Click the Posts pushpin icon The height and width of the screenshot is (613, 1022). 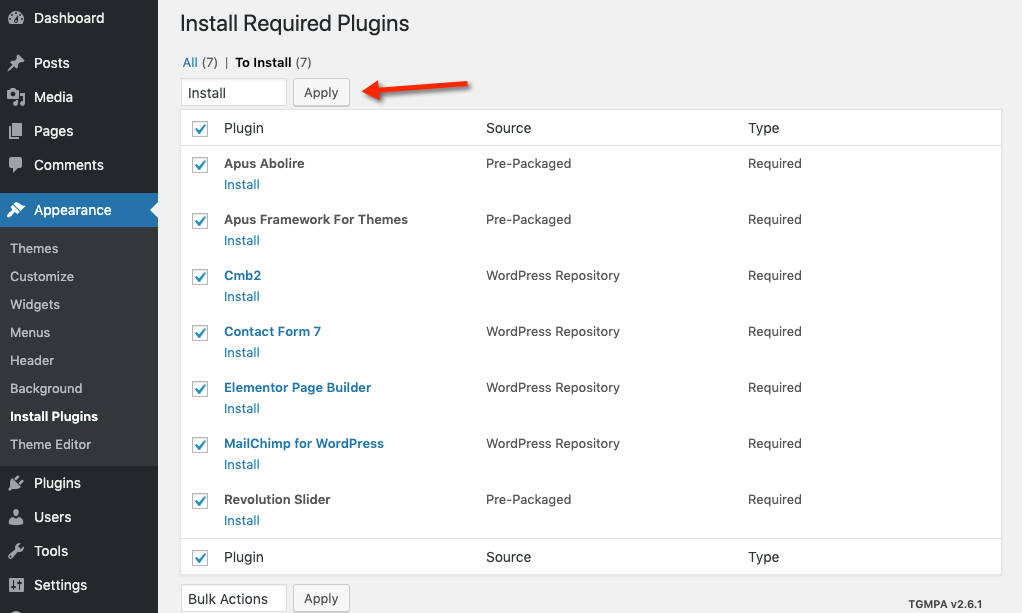click(16, 63)
